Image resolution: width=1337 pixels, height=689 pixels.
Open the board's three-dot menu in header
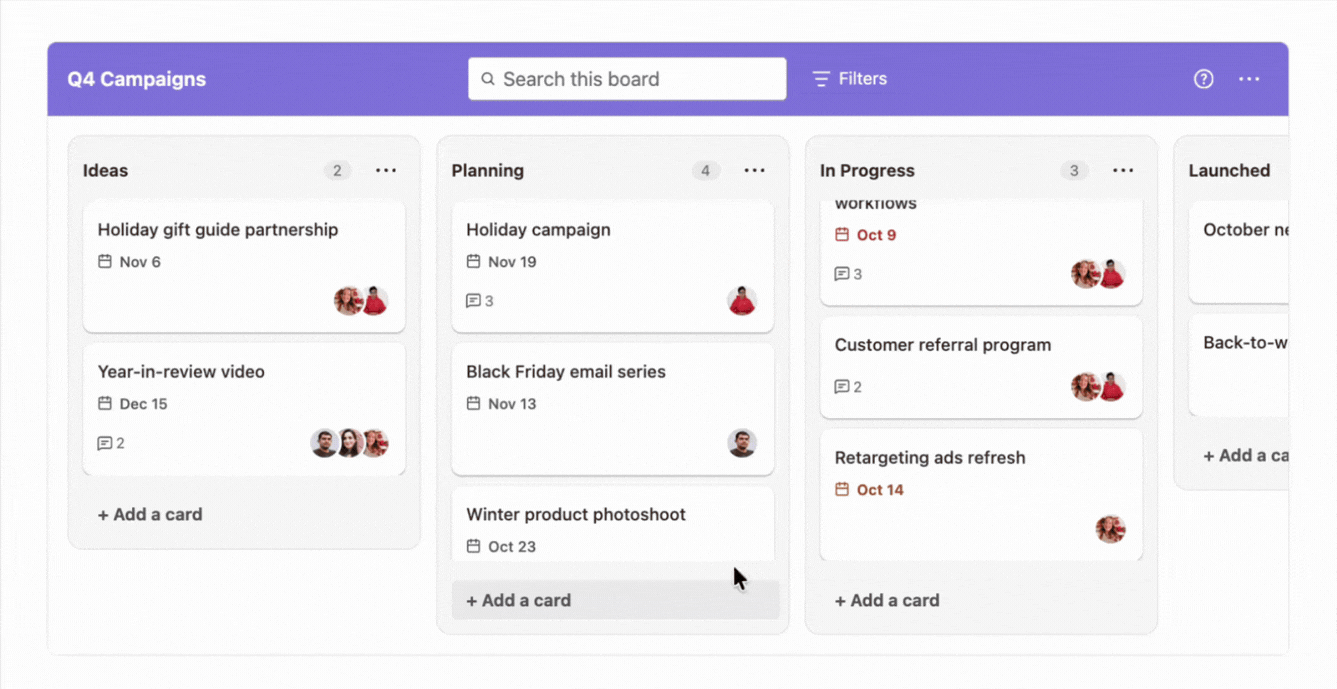tap(1249, 79)
